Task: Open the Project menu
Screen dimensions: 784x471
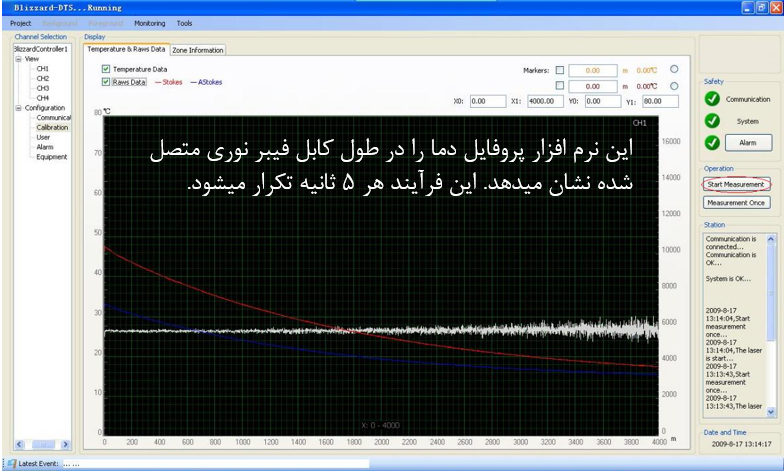Action: (x=20, y=24)
